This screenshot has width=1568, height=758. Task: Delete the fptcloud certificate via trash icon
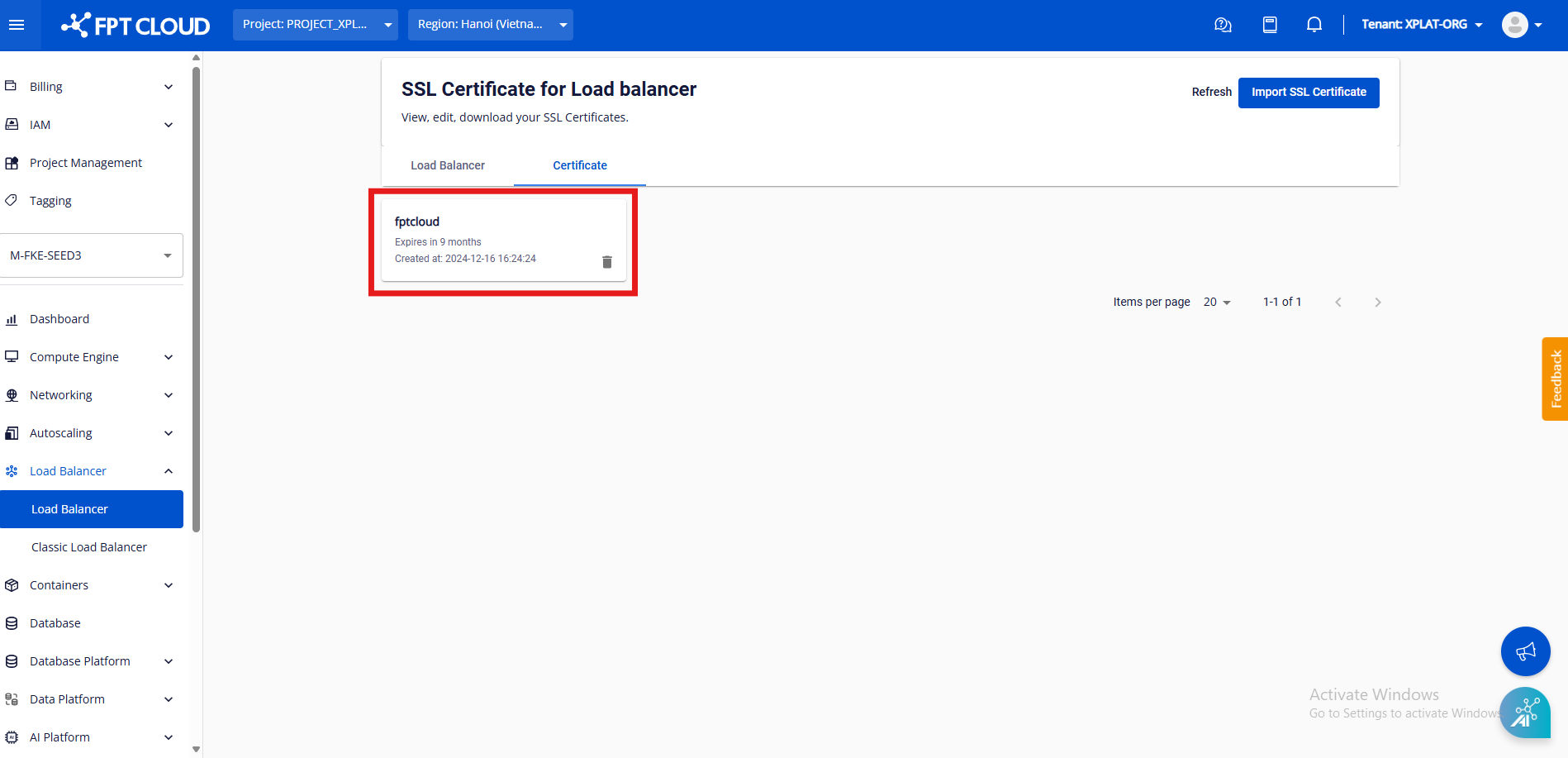pos(606,262)
